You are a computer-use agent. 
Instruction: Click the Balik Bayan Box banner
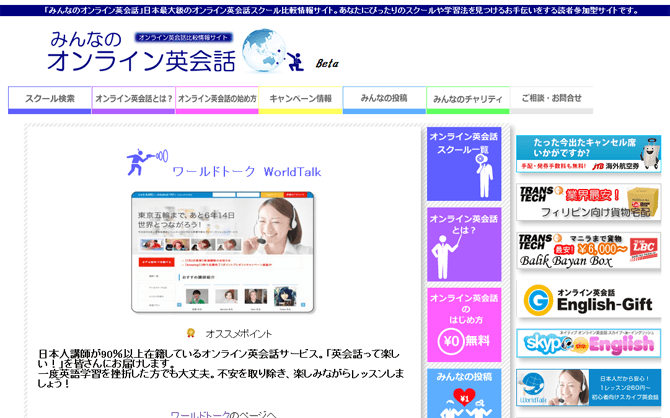[x=588, y=250]
